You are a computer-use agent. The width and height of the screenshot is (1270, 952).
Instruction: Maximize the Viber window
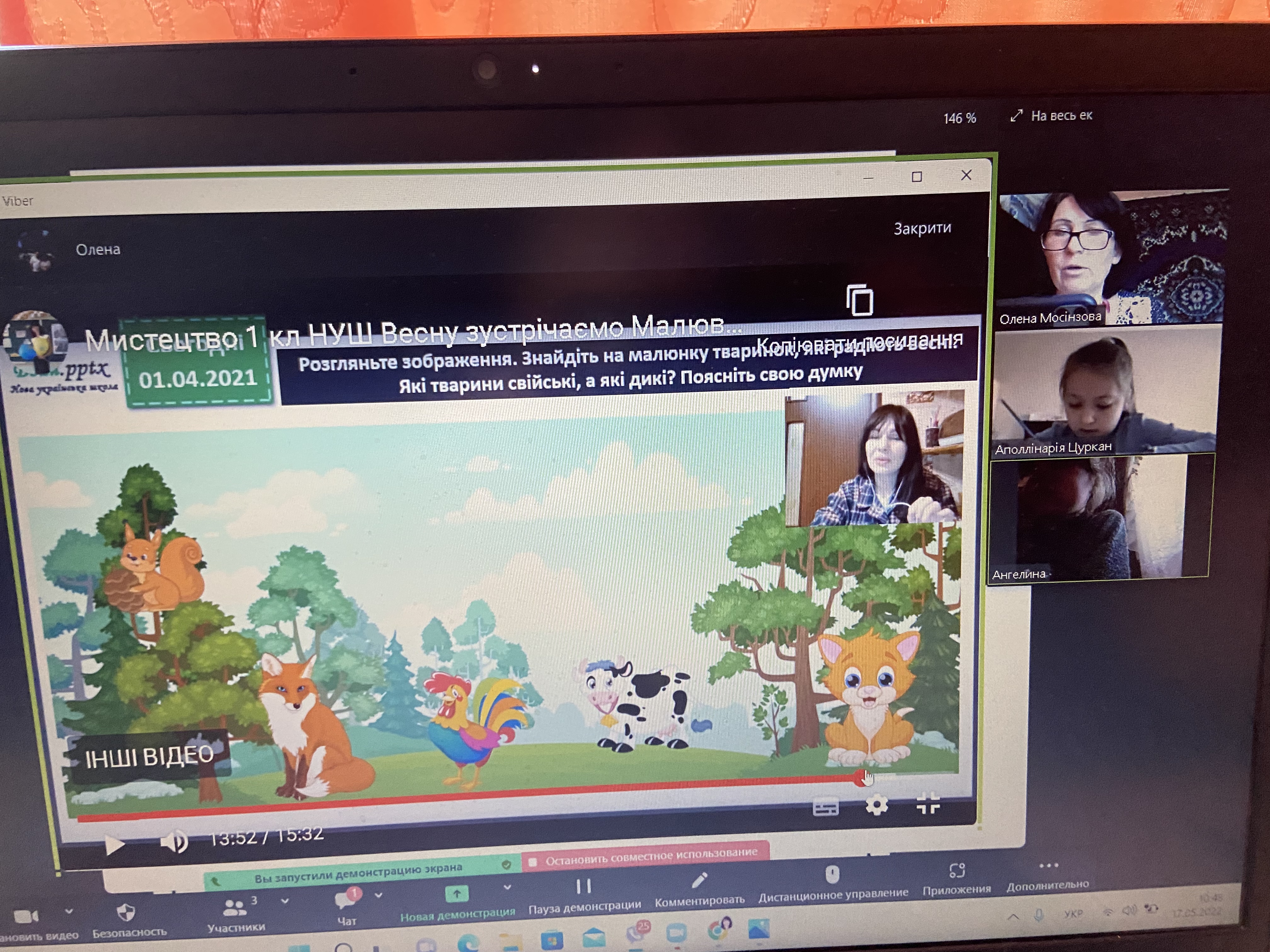917,177
